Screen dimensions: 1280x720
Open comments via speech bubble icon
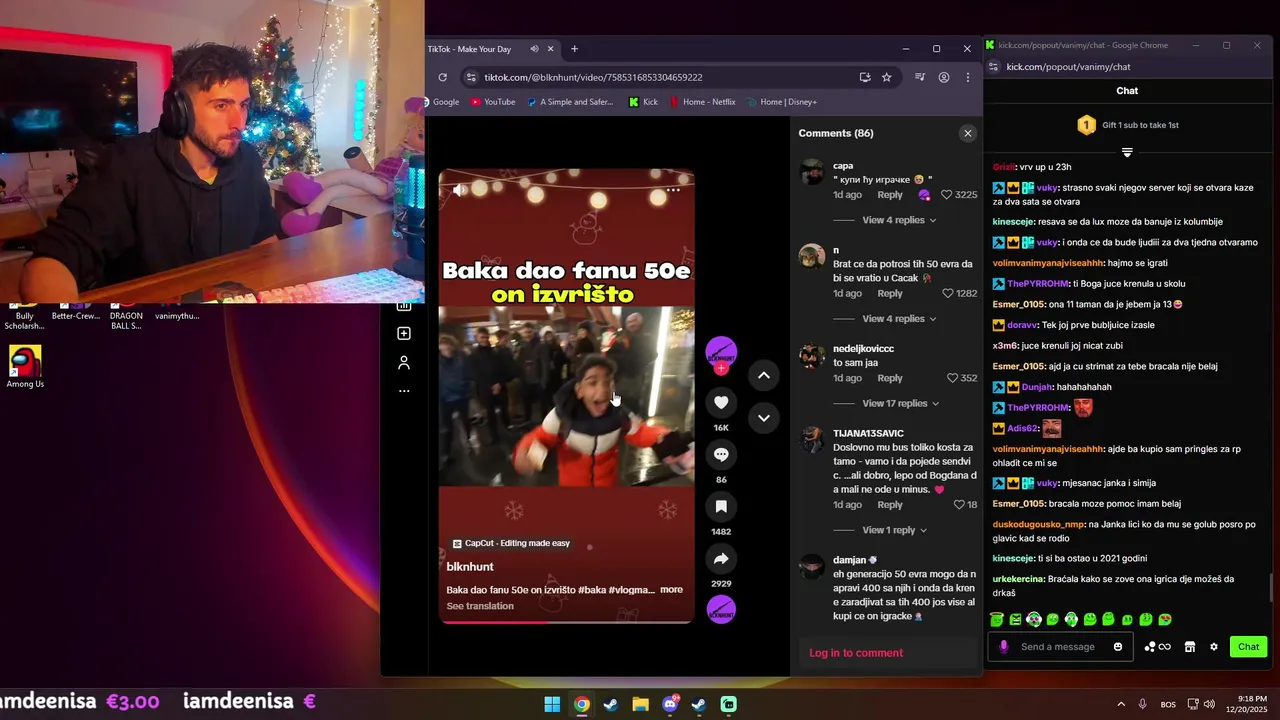(721, 454)
